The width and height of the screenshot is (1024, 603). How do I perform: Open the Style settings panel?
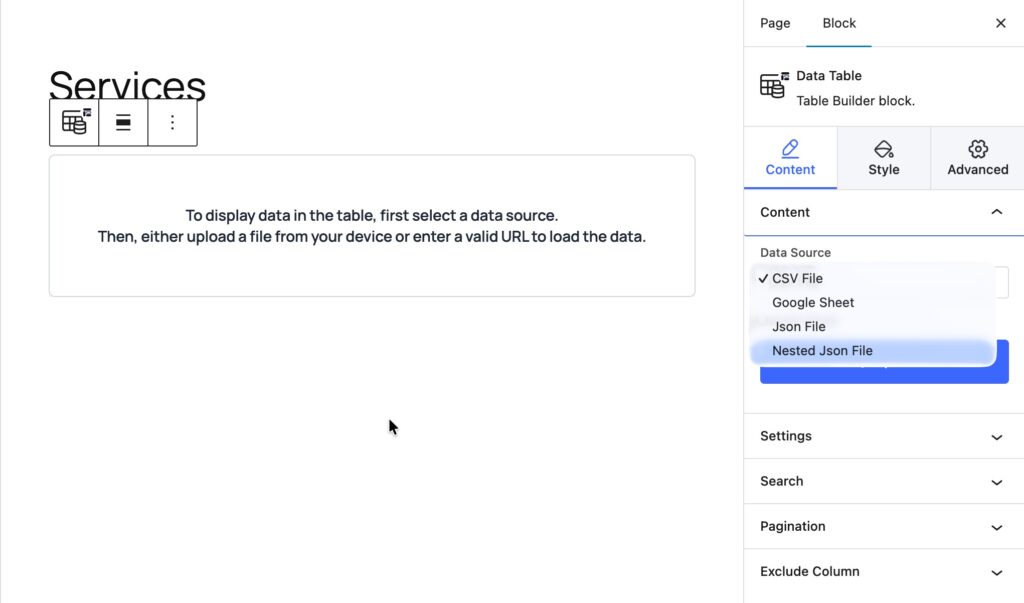coord(884,158)
